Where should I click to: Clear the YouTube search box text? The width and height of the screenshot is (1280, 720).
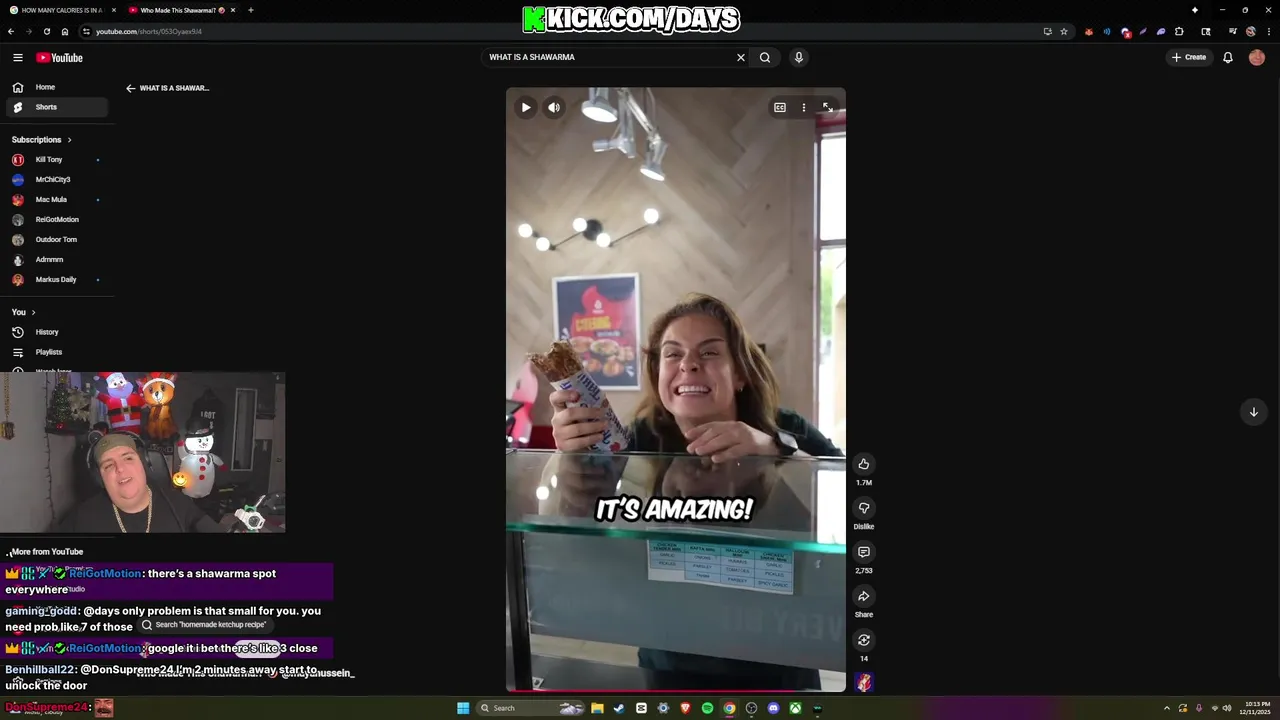741,57
